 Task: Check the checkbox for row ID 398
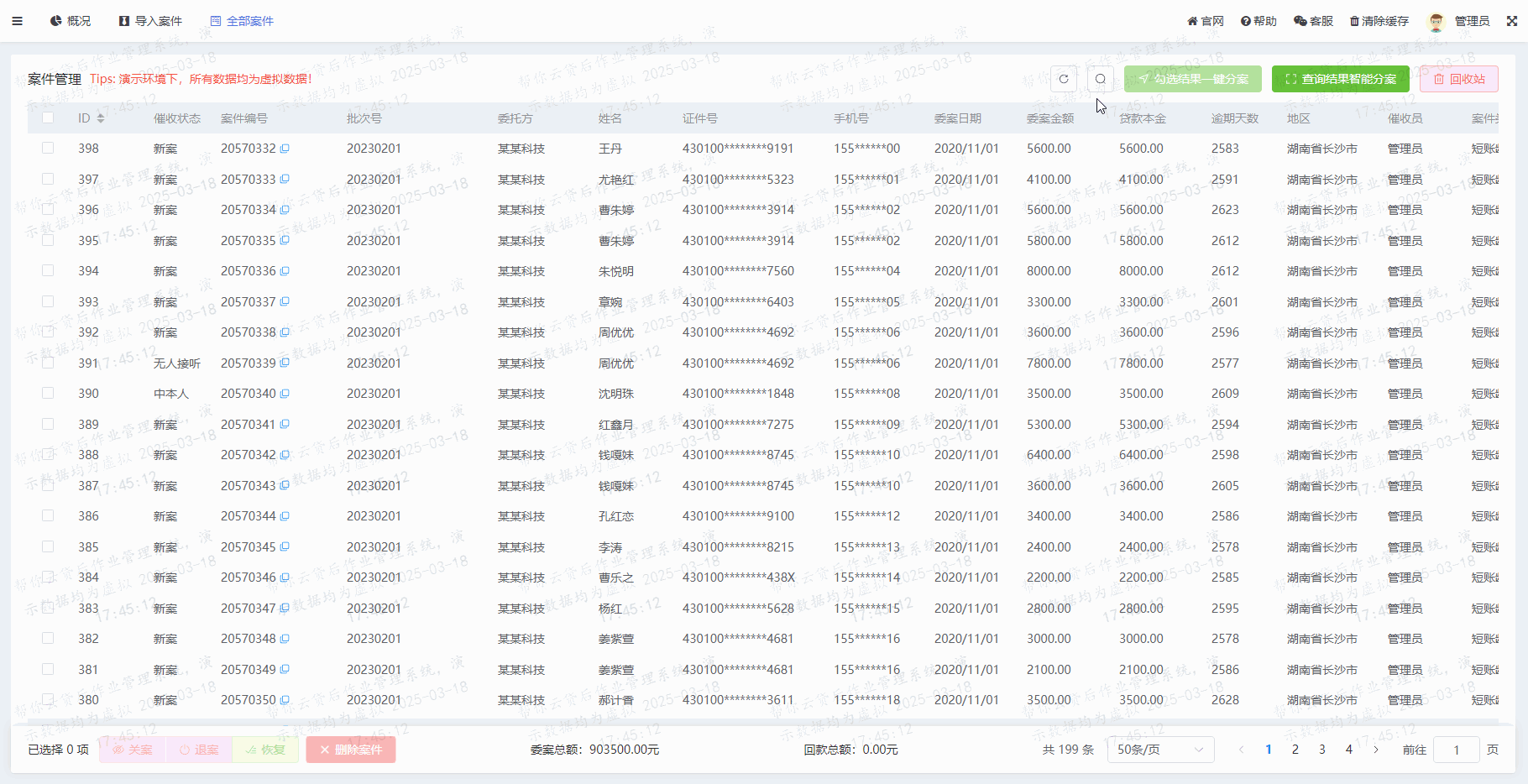[x=48, y=148]
